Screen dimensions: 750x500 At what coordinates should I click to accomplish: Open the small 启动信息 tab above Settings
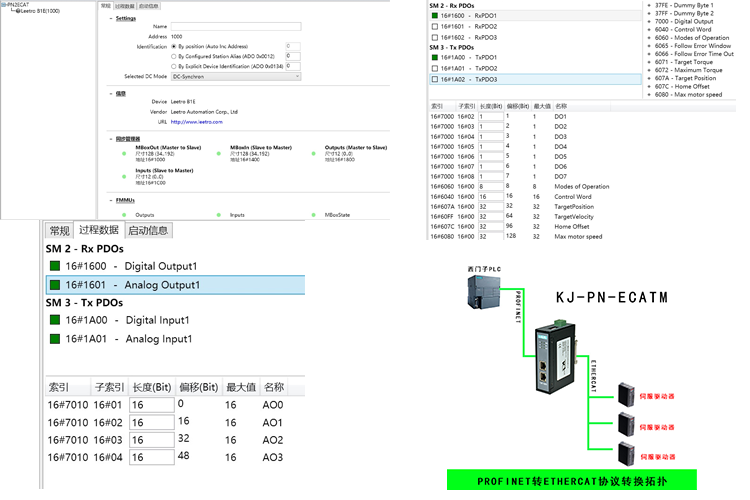[x=148, y=6]
